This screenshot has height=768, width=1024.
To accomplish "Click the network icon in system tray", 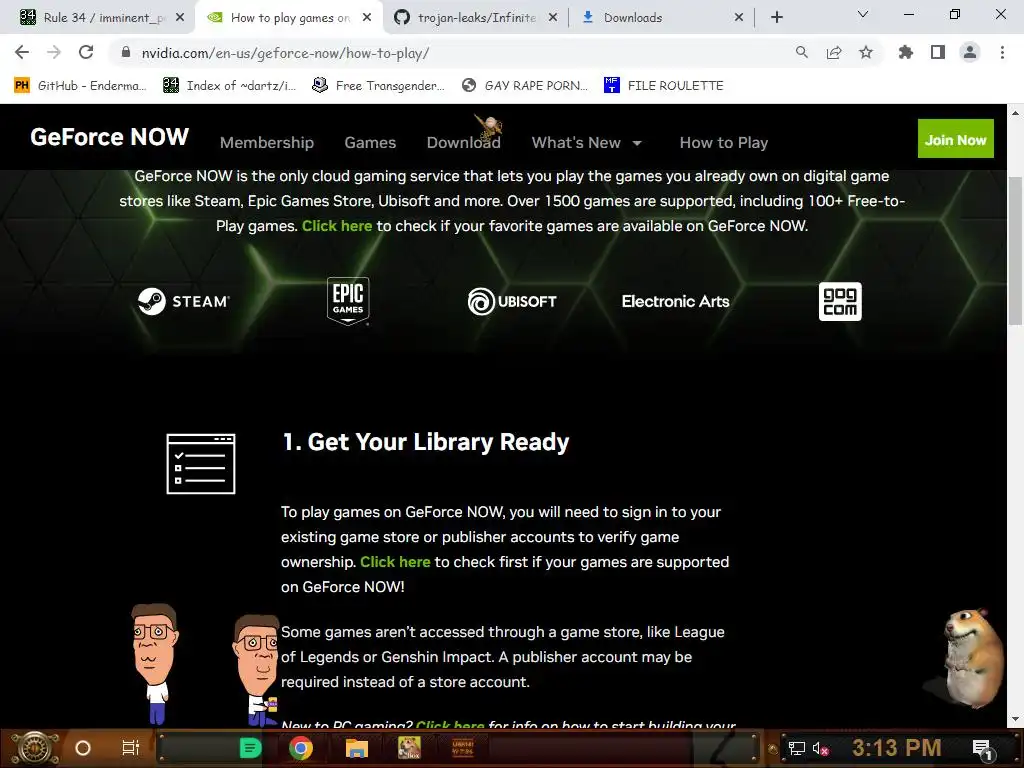I will pos(796,748).
